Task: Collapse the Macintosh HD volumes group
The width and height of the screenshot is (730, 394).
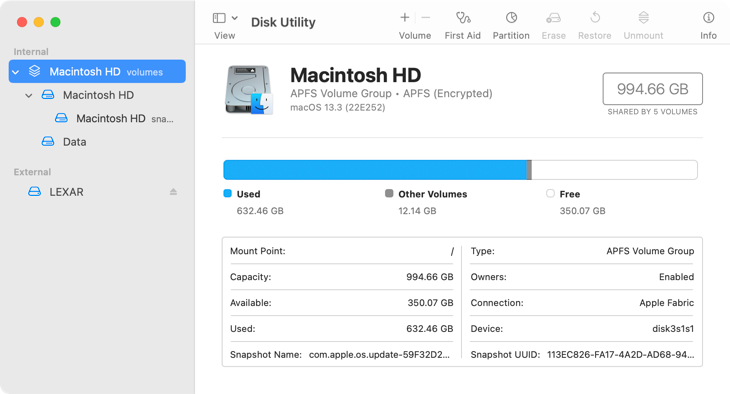Action: pos(16,72)
